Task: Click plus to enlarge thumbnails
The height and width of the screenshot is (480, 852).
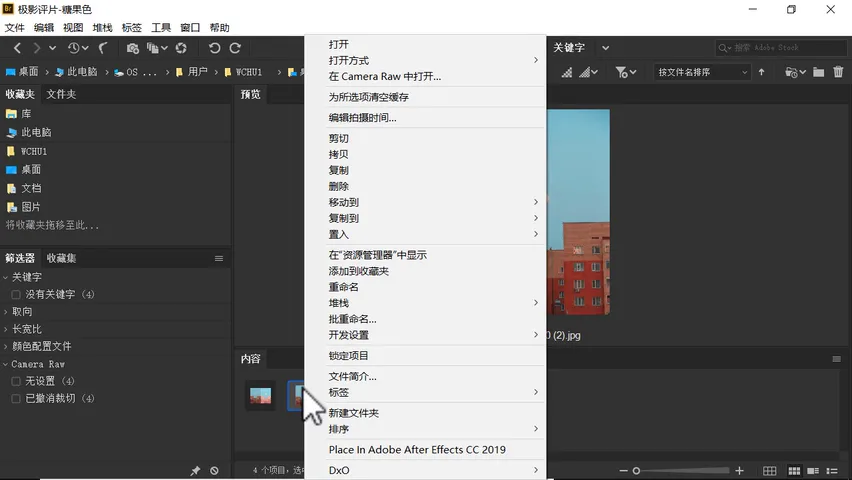Action: 739,471
